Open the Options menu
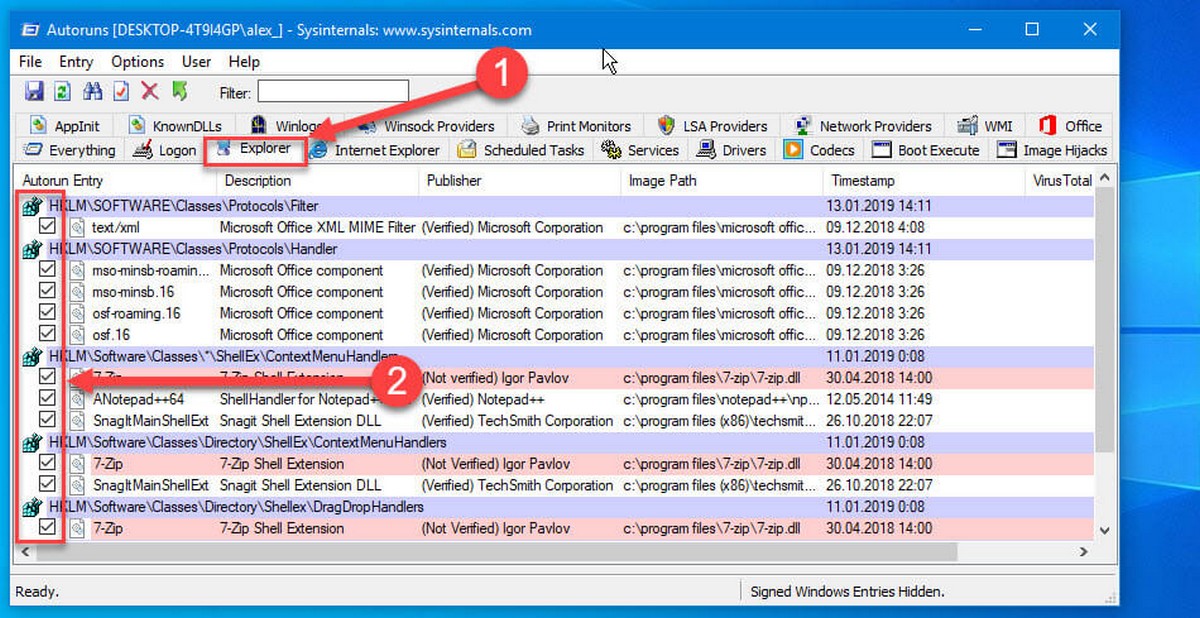The width and height of the screenshot is (1200, 618). point(138,62)
